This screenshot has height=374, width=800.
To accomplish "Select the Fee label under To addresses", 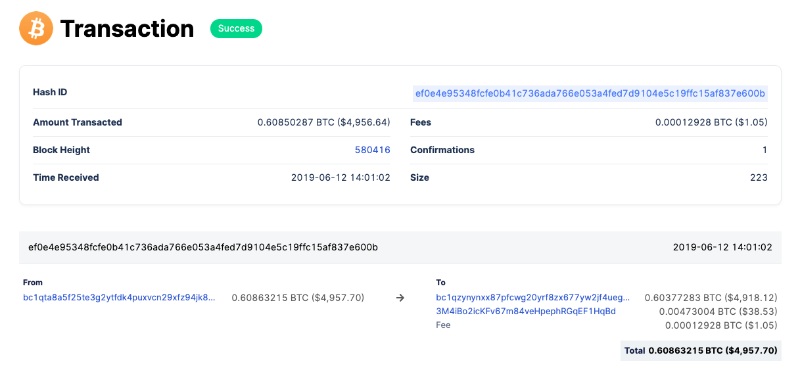I will (443, 325).
